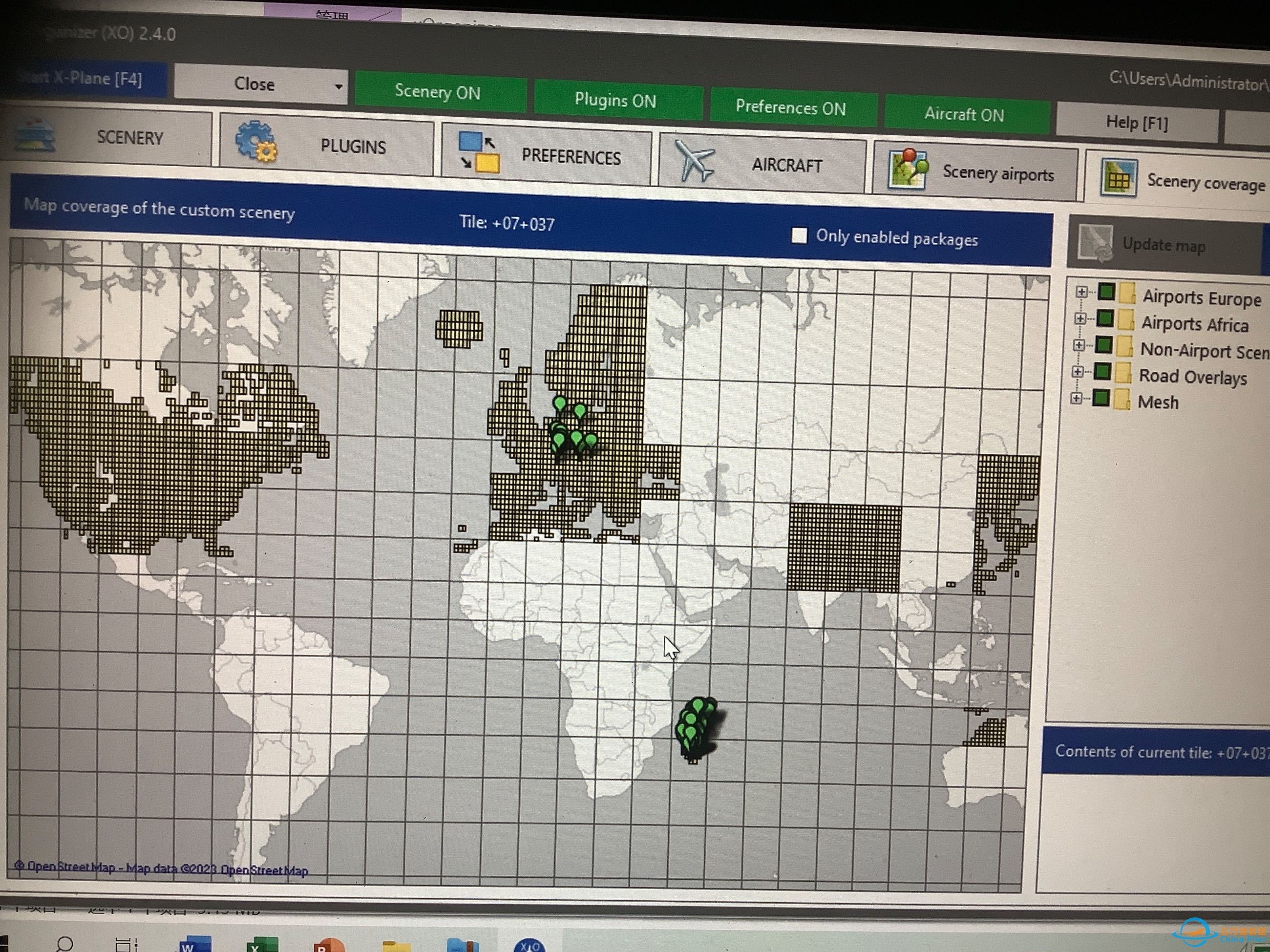This screenshot has width=1270, height=952.
Task: Click the 'Tile: +07+037' readout
Action: (x=507, y=223)
